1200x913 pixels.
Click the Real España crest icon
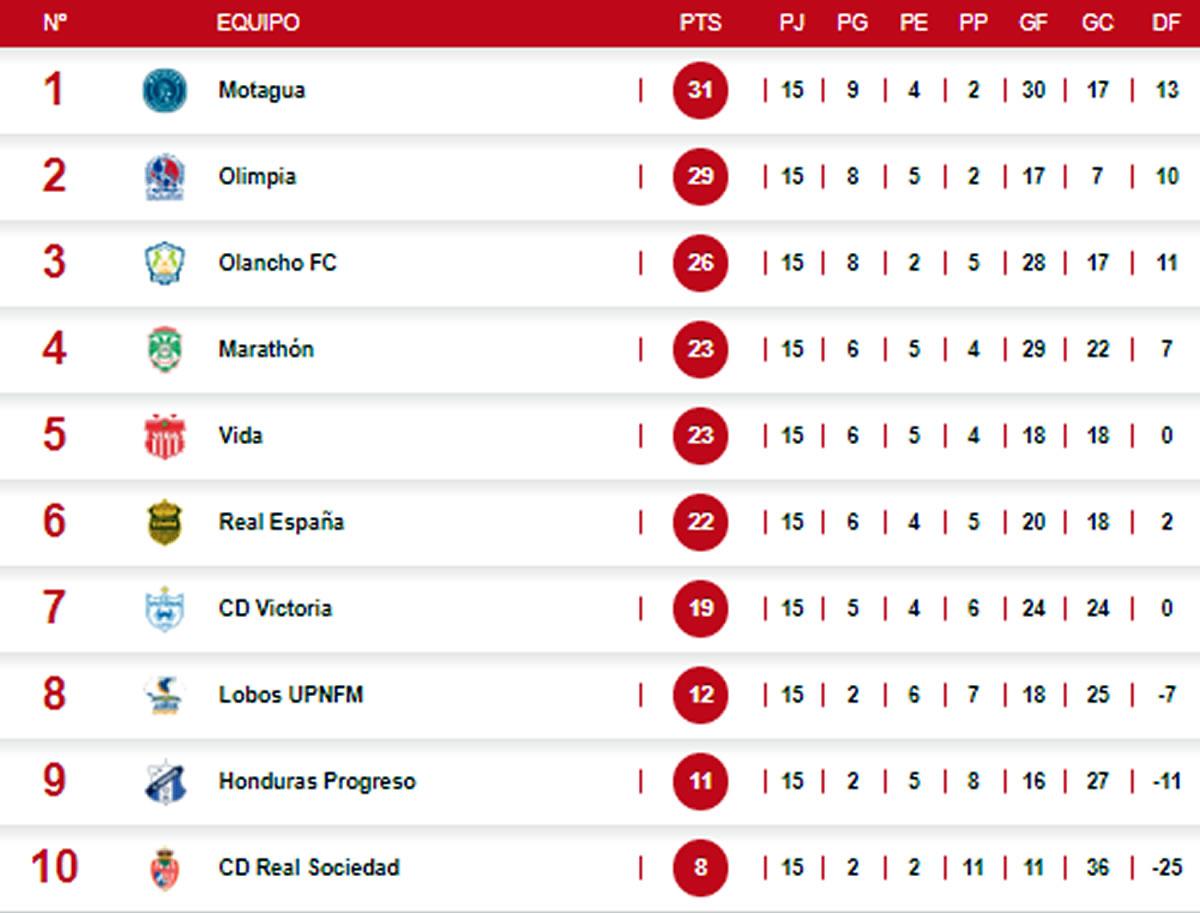[x=165, y=522]
